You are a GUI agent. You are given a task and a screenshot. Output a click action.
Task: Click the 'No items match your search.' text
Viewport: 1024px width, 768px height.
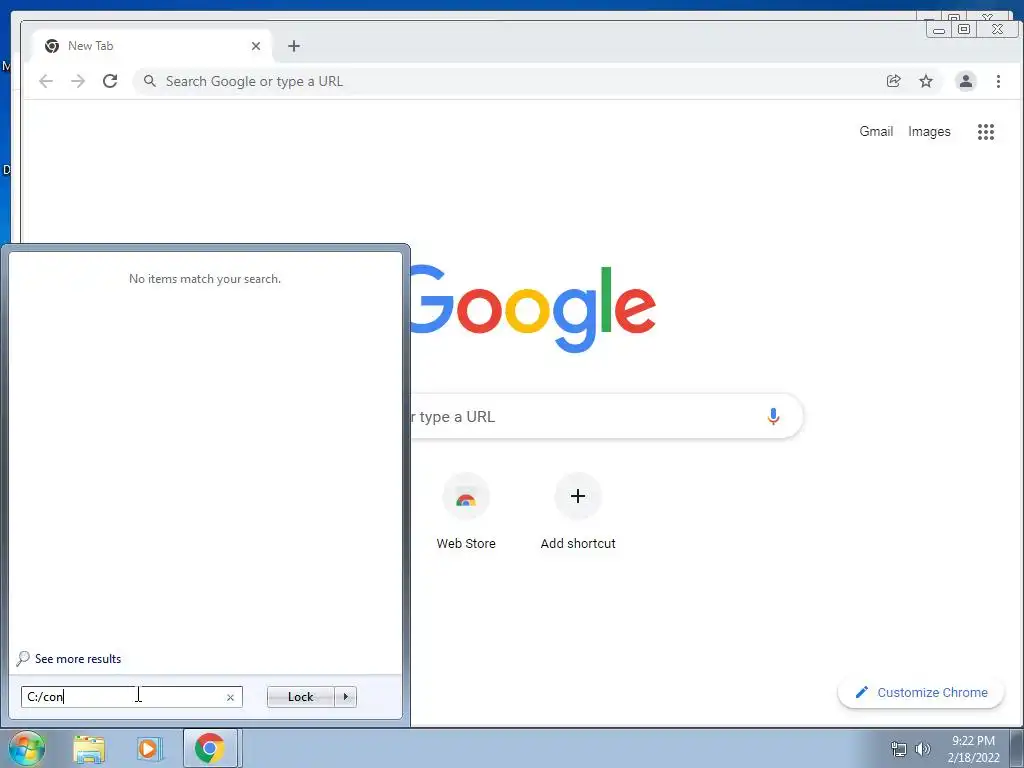tap(205, 279)
